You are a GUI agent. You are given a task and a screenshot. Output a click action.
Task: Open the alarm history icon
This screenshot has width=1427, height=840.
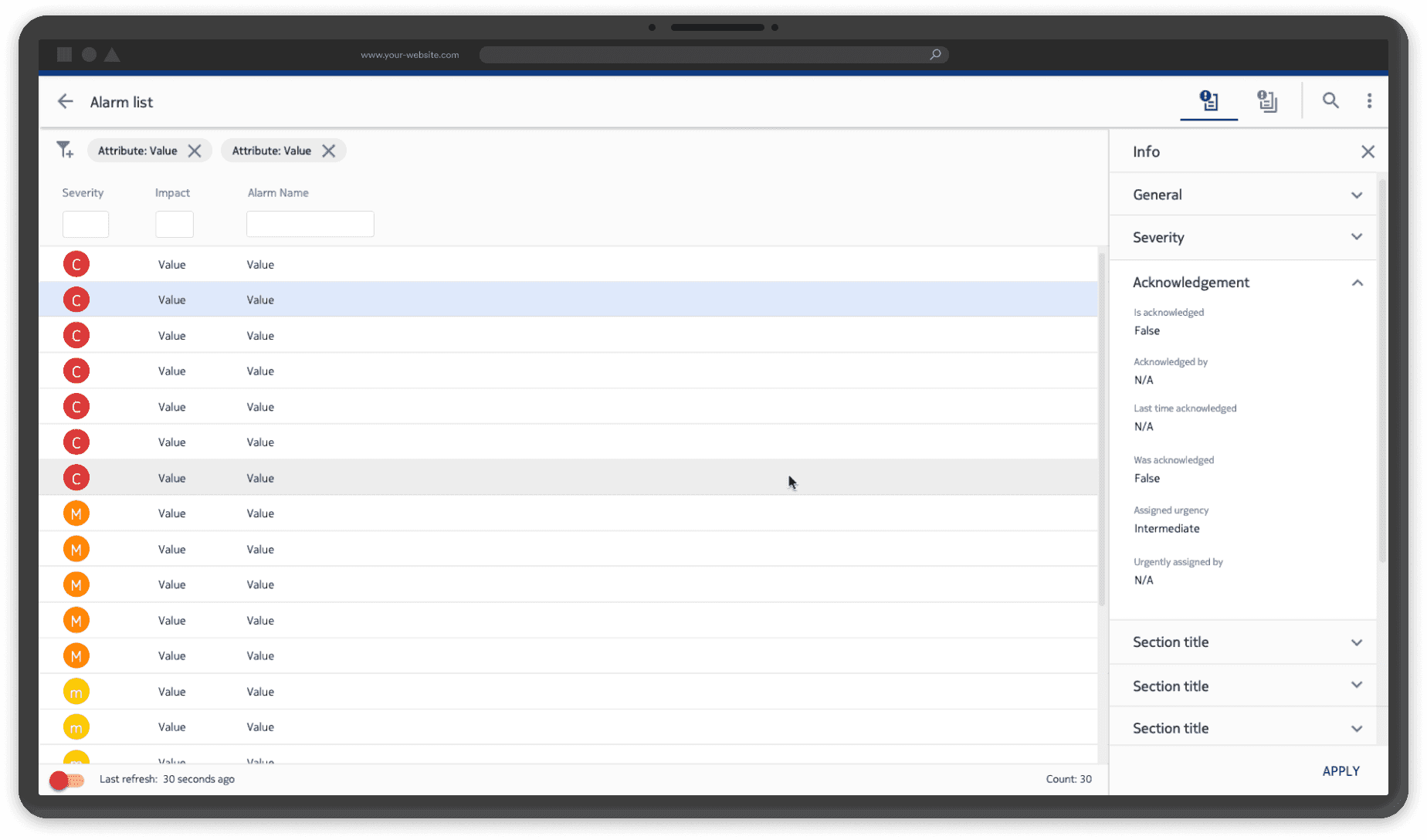[x=1267, y=101]
